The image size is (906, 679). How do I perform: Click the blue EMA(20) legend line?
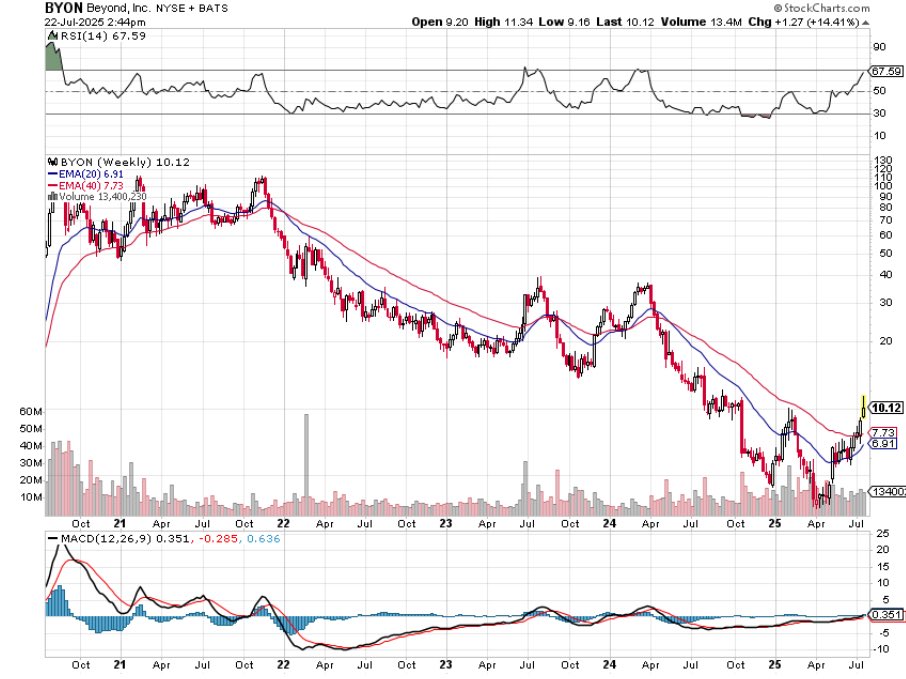coord(52,174)
